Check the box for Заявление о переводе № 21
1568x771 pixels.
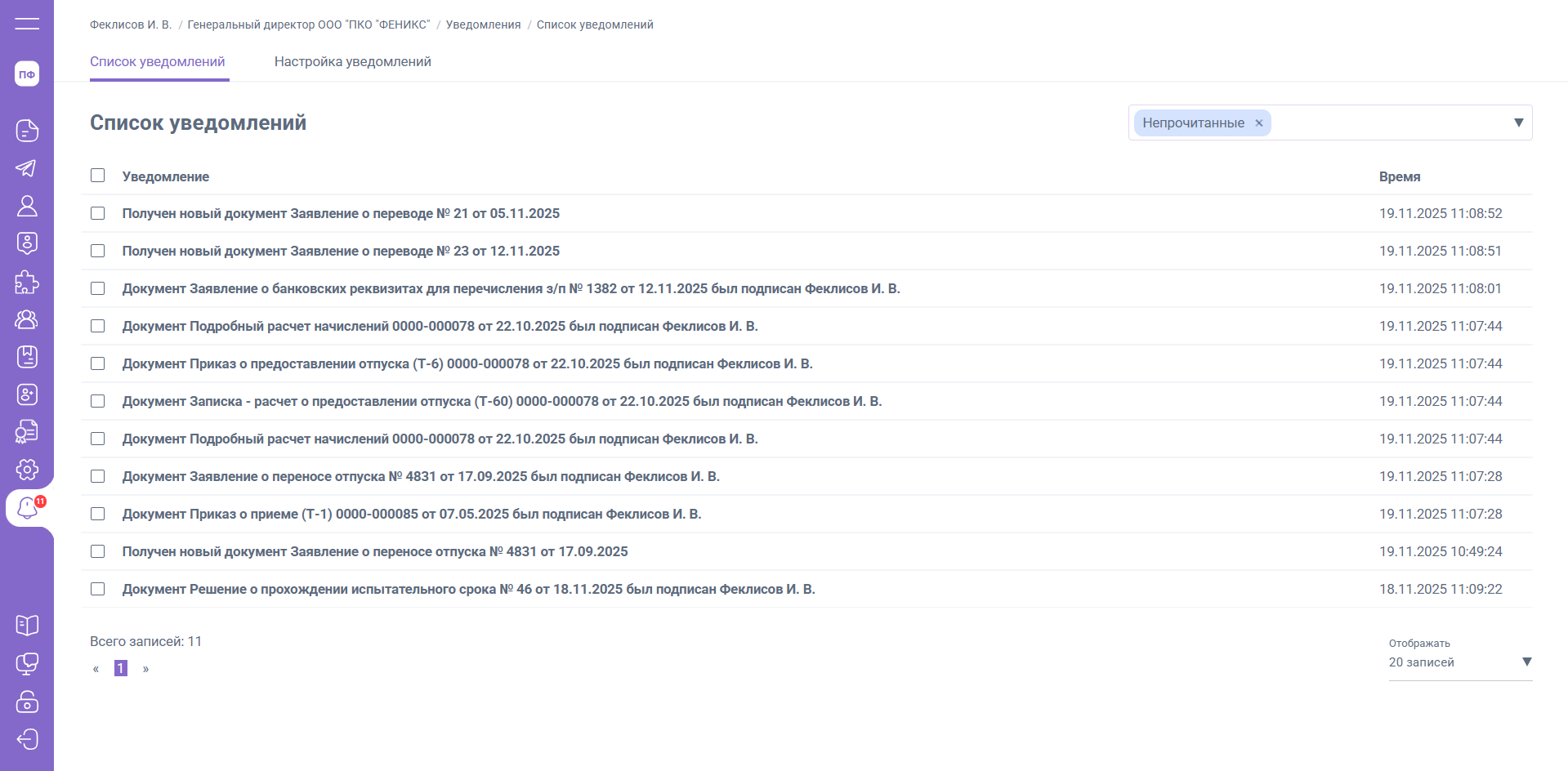click(98, 213)
